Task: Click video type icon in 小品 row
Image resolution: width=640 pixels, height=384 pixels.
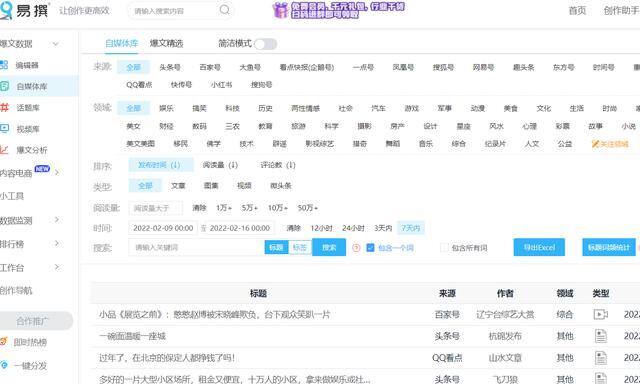Action: click(600, 314)
